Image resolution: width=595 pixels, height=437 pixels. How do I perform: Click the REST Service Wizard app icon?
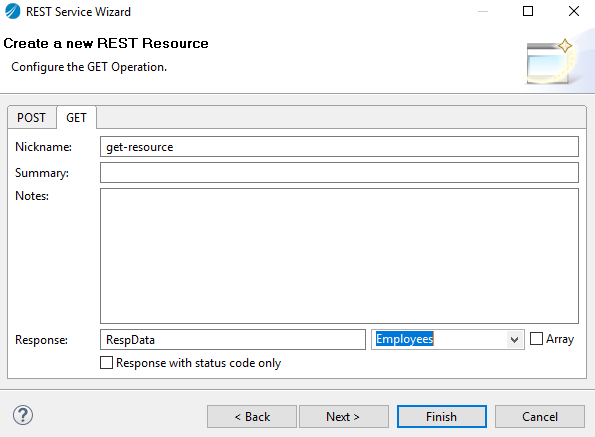(13, 11)
